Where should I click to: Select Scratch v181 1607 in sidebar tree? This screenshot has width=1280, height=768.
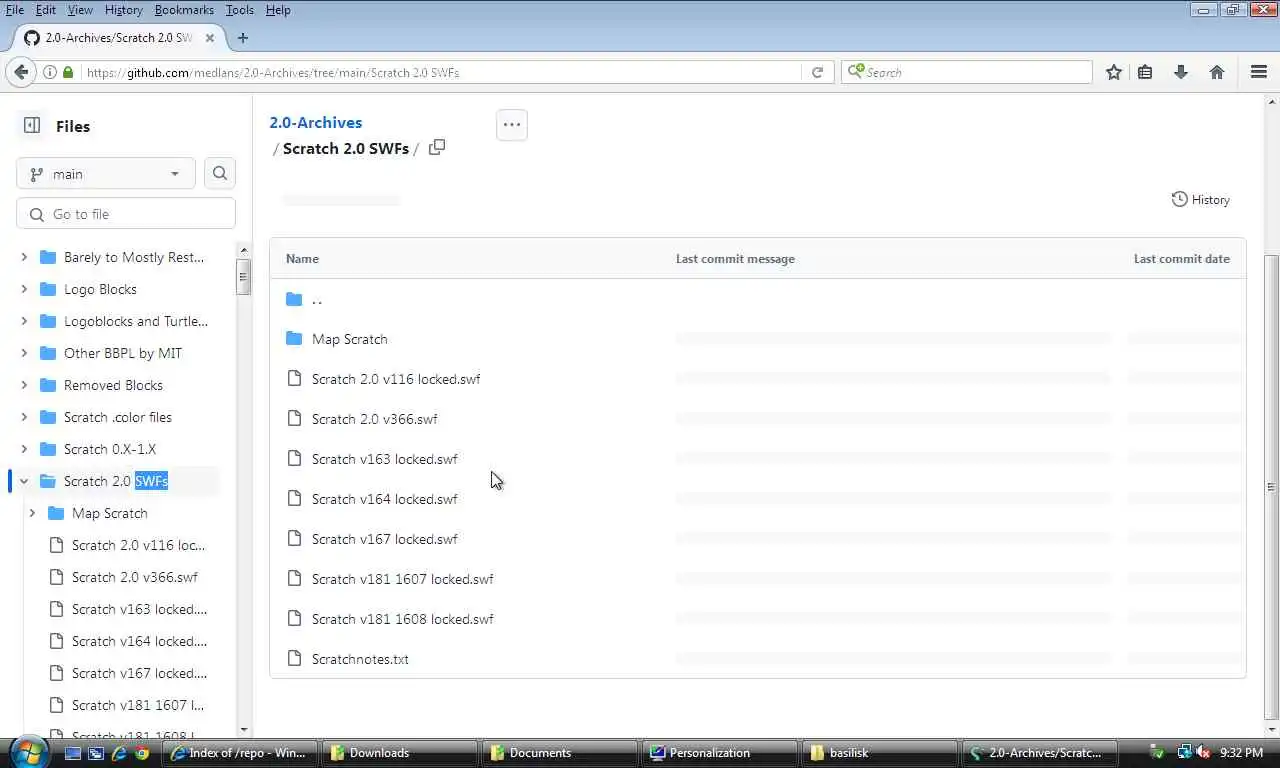[137, 705]
